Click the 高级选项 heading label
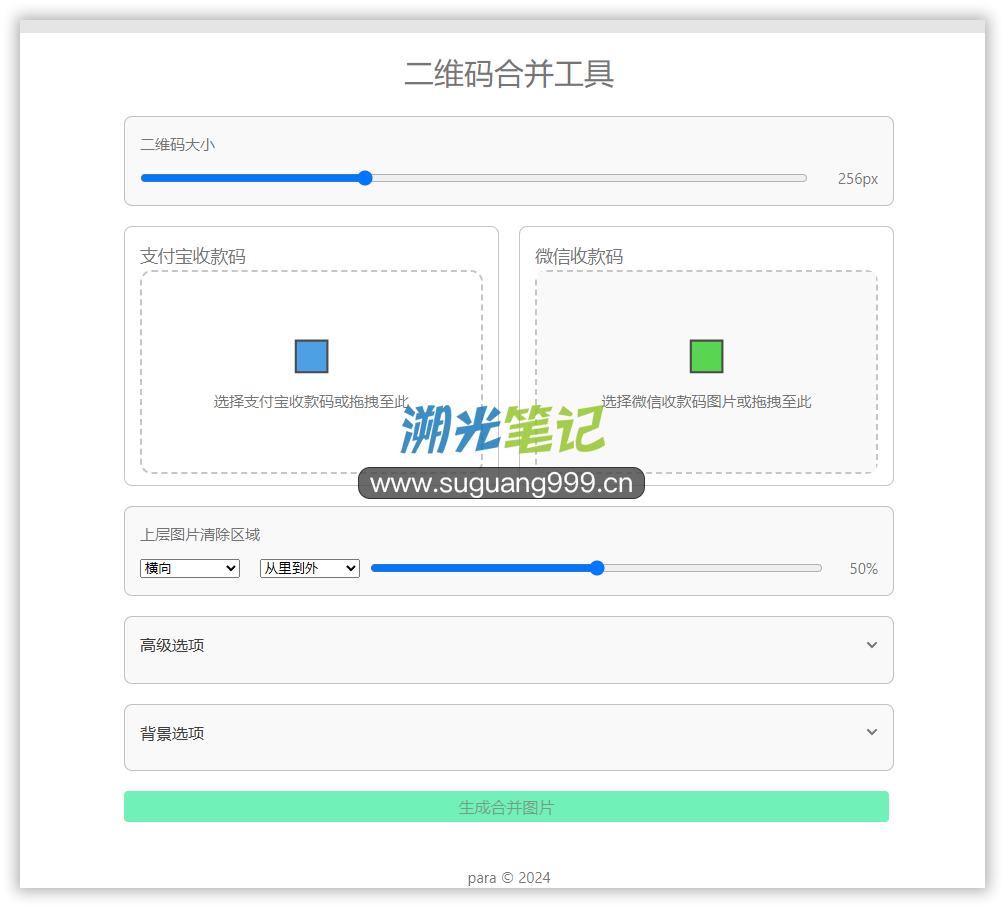Screen dimensions: 1005x908 point(172,645)
